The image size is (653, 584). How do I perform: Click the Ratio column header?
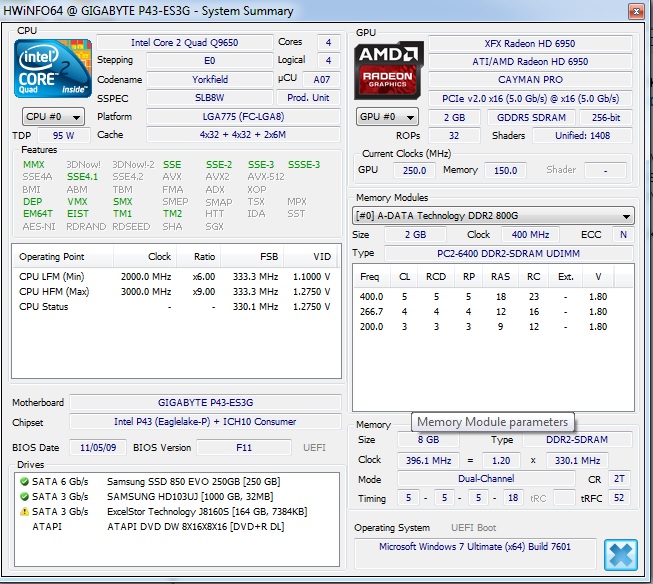pyautogui.click(x=199, y=257)
